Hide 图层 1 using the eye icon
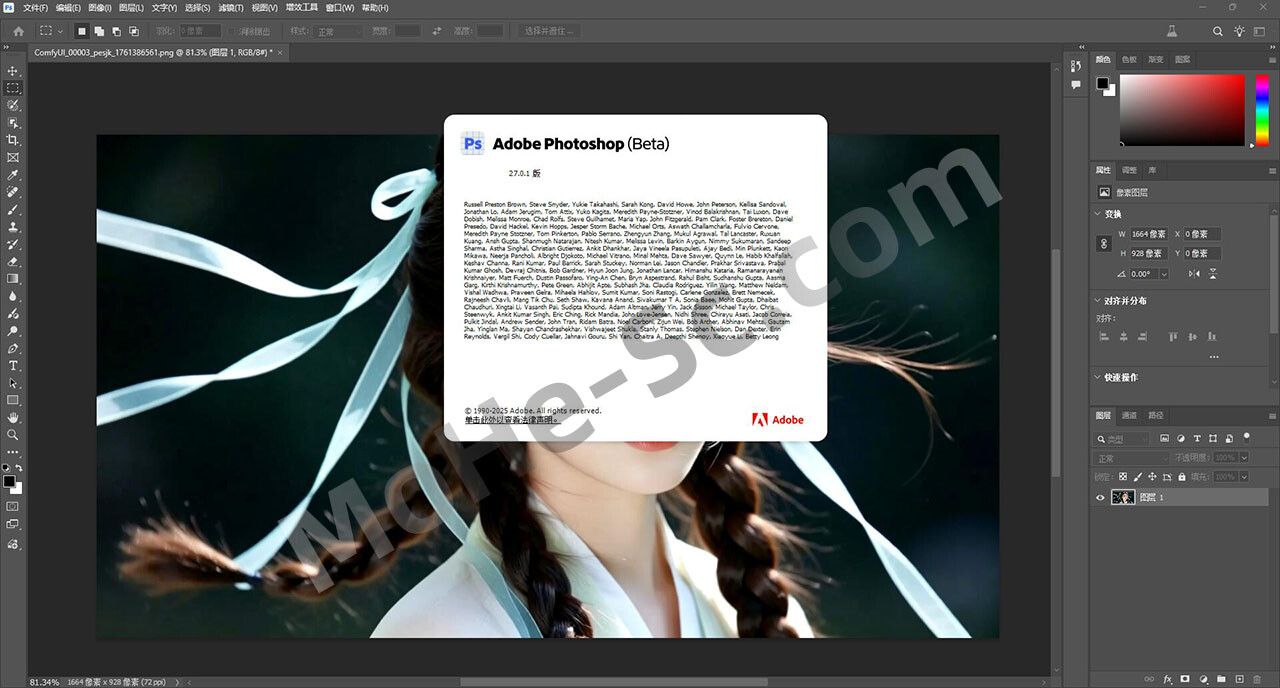The height and width of the screenshot is (688, 1280). (x=1101, y=497)
